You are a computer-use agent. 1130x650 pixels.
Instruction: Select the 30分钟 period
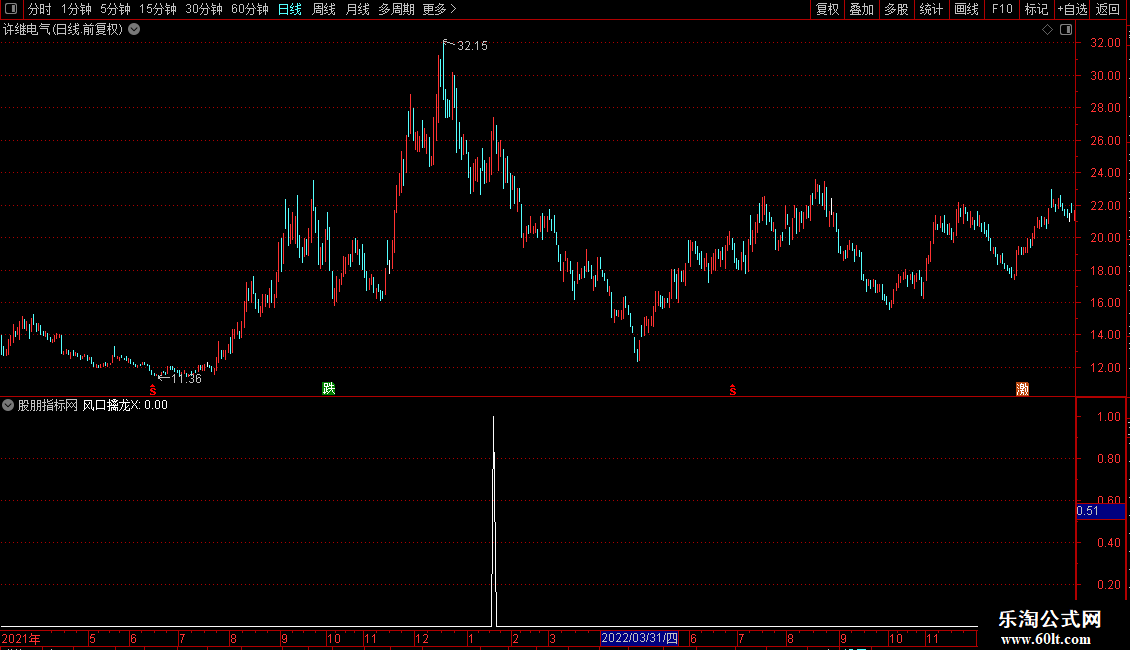pyautogui.click(x=204, y=9)
